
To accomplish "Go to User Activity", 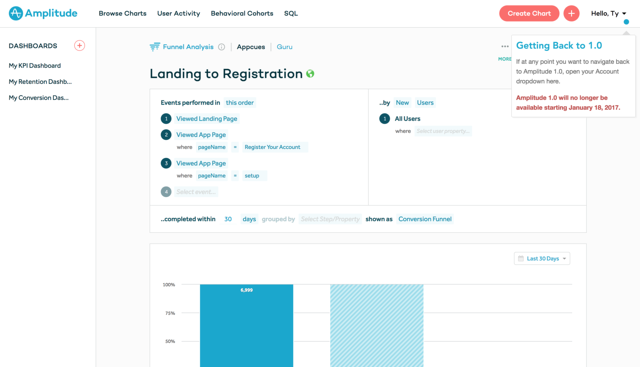I will click(179, 13).
